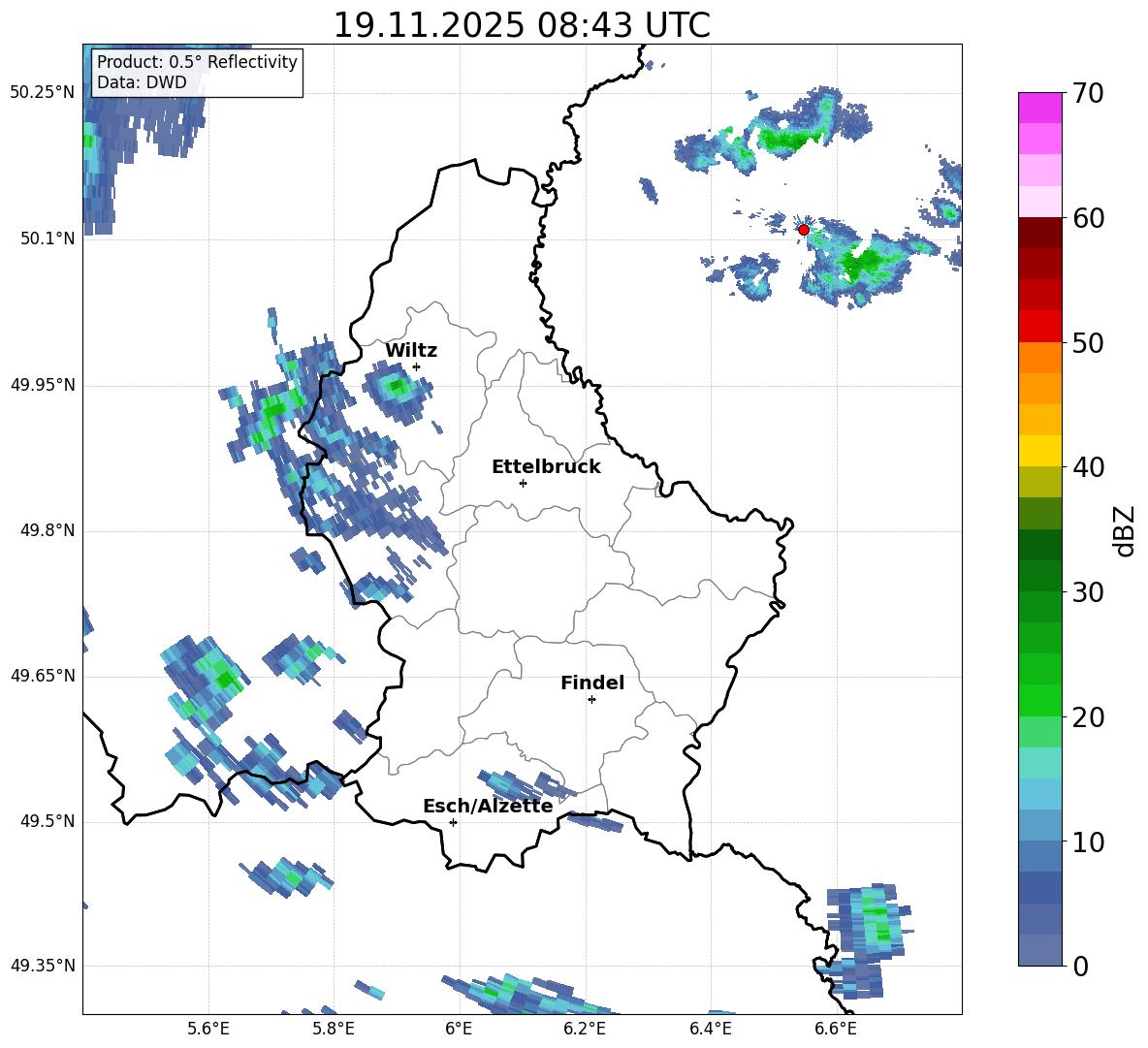
Task: Click the colorbar tick label 40
Action: [1088, 467]
